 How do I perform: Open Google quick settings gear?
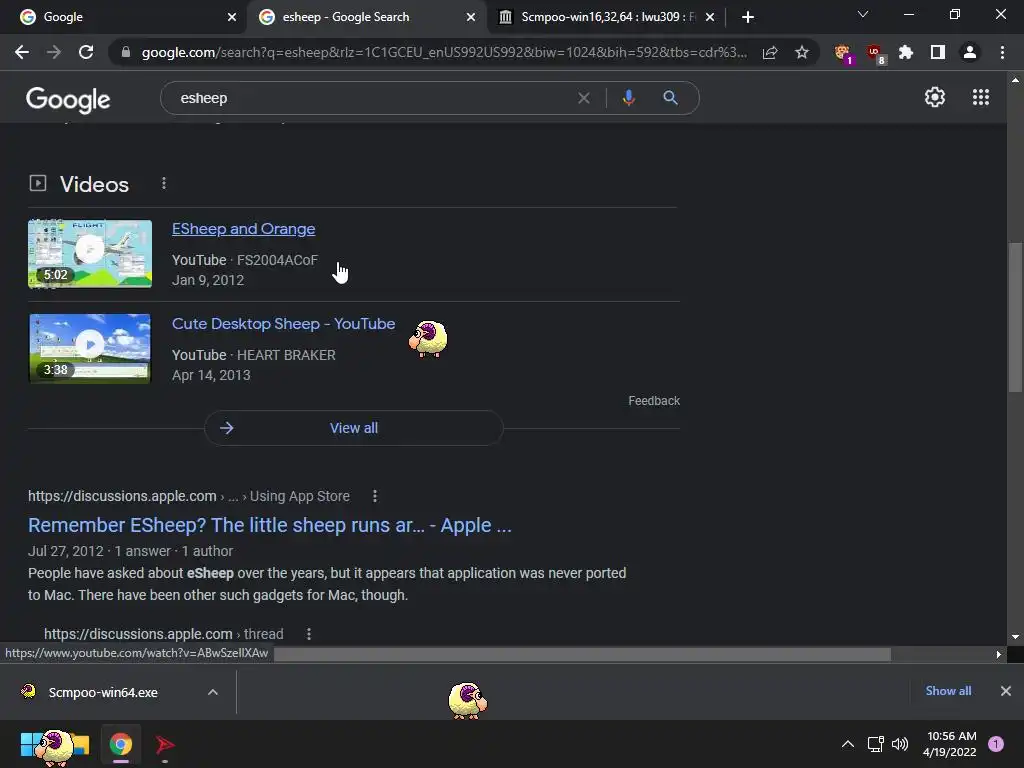pos(935,97)
